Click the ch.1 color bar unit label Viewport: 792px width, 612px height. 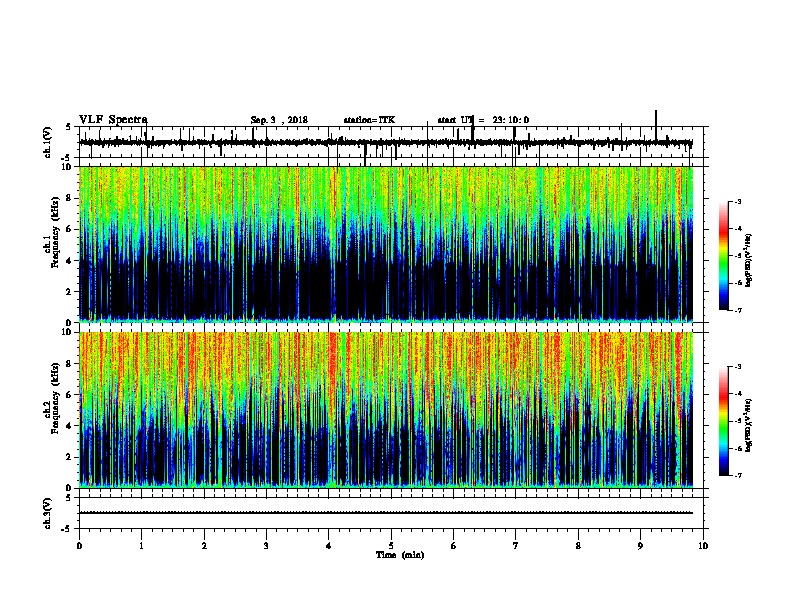pyautogui.click(x=748, y=260)
